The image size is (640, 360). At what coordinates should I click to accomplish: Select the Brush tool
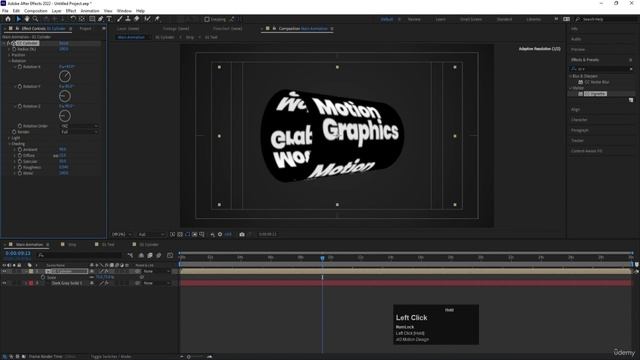[x=120, y=19]
